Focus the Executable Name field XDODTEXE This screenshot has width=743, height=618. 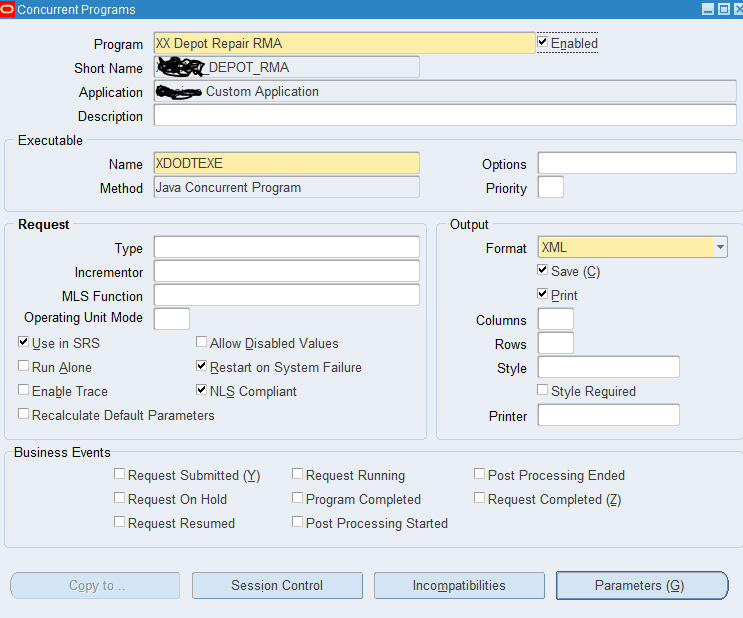click(287, 163)
